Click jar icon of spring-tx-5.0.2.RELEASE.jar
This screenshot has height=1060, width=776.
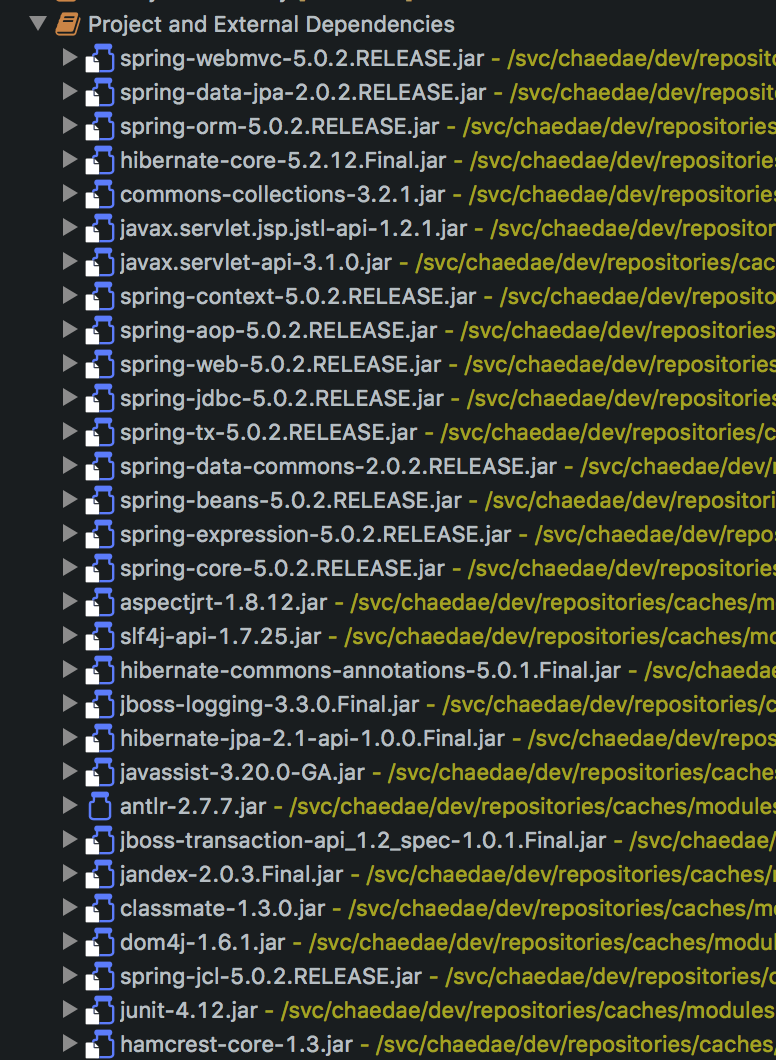[x=100, y=432]
